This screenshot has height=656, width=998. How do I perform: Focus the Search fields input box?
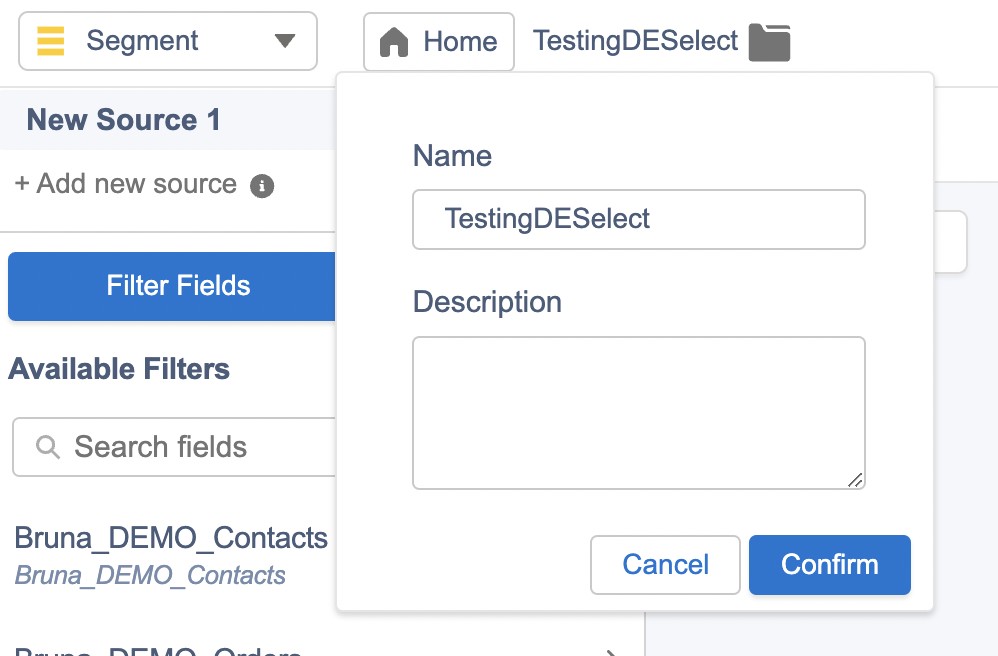(x=174, y=447)
